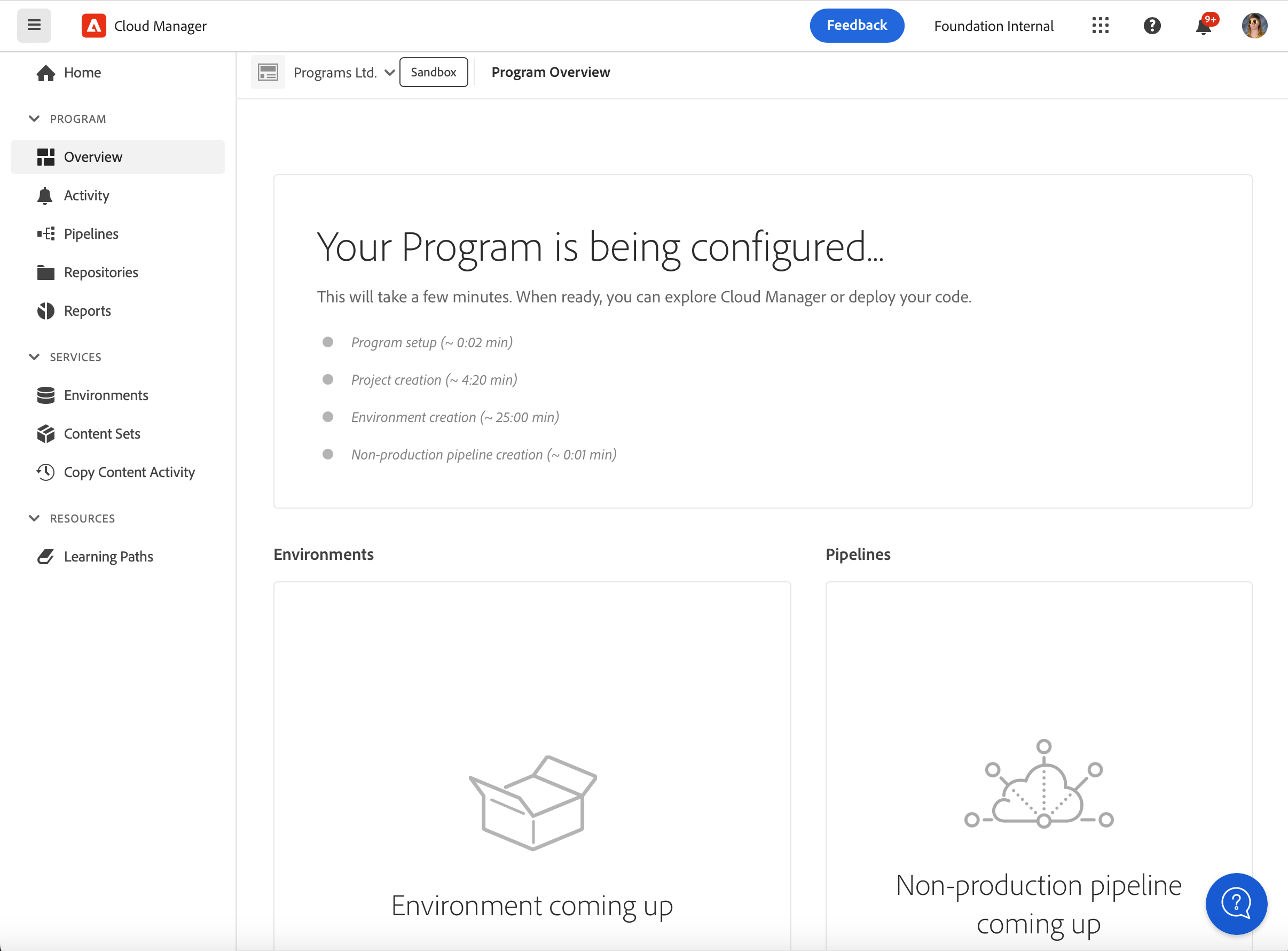
Task: Collapse the PROGRAM section
Action: coord(35,119)
